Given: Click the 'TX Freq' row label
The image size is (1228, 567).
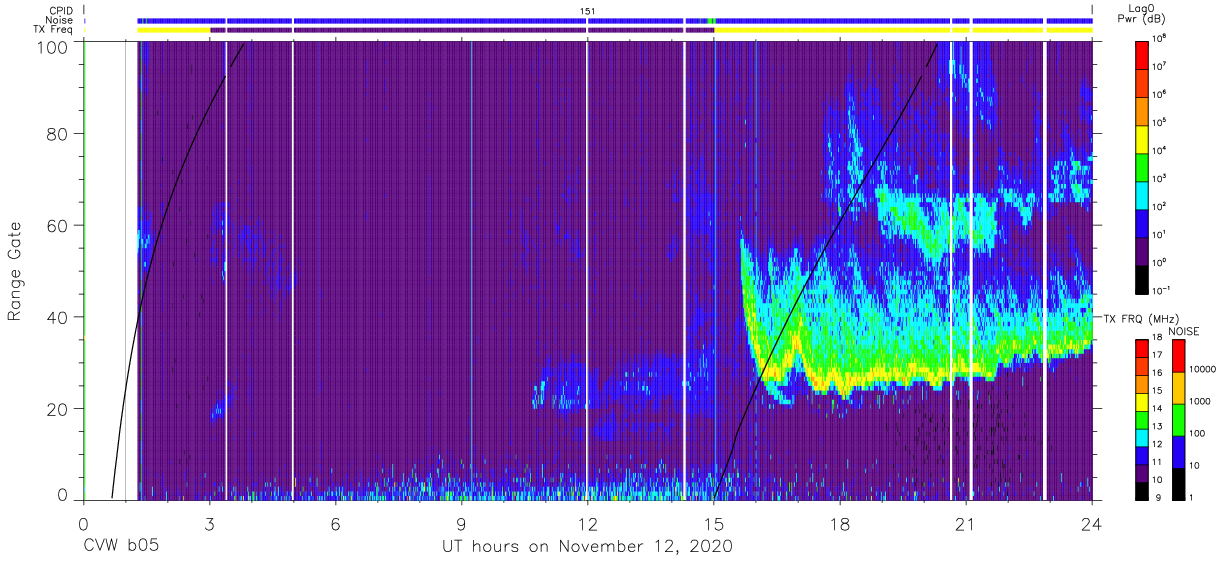Looking at the screenshot, I should click(x=55, y=30).
